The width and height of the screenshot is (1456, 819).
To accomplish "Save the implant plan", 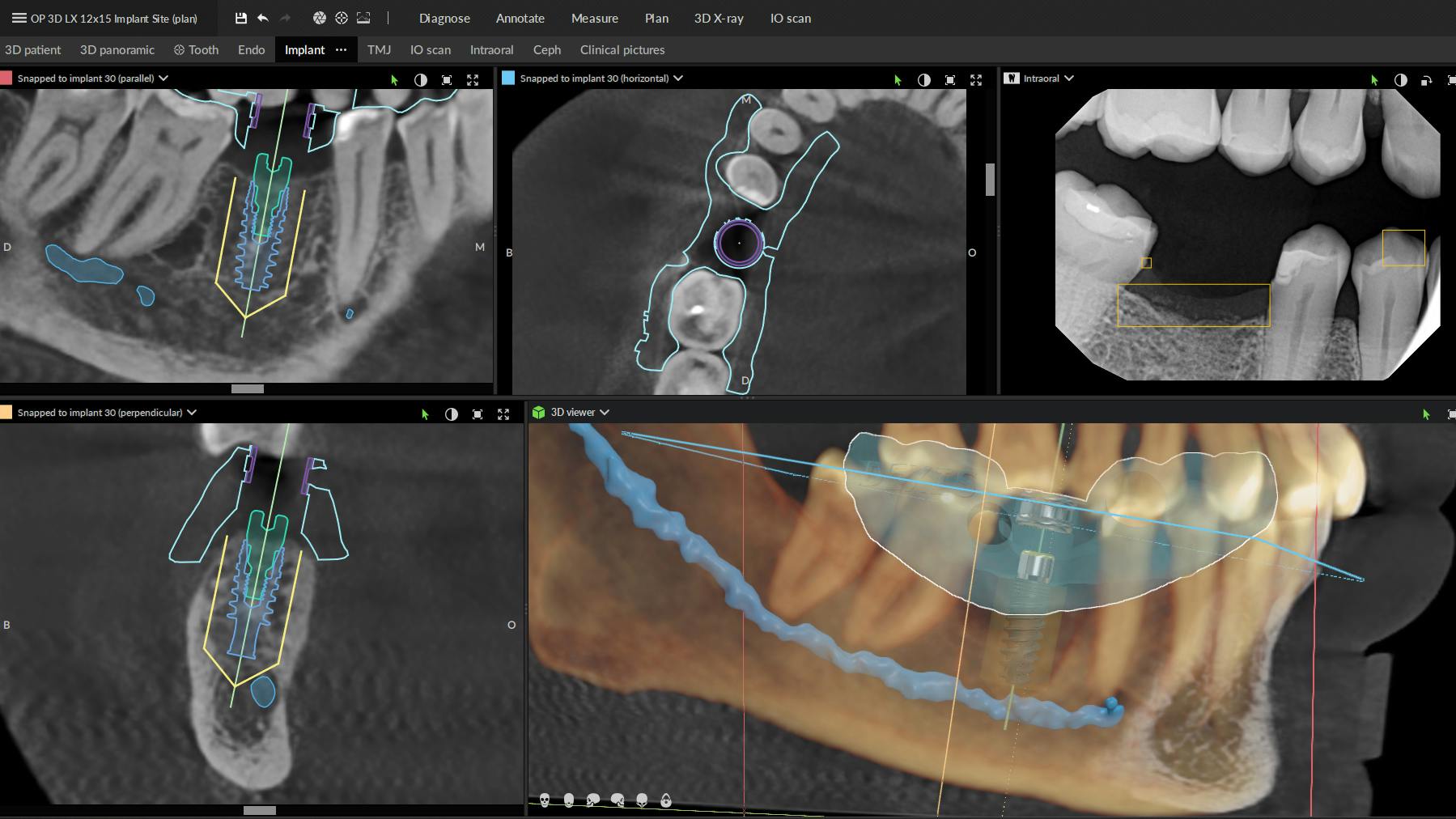I will click(240, 18).
